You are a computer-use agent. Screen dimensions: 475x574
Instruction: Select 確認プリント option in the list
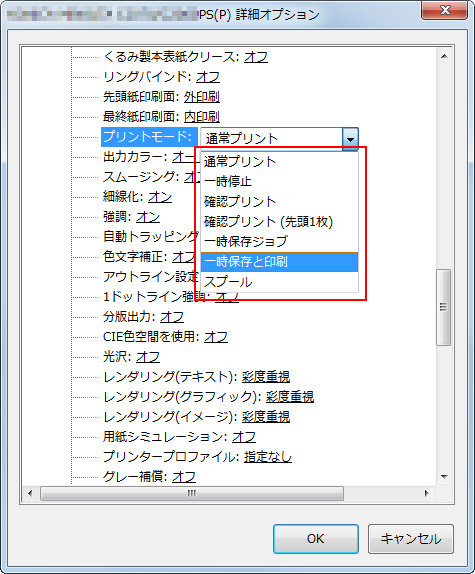click(279, 201)
